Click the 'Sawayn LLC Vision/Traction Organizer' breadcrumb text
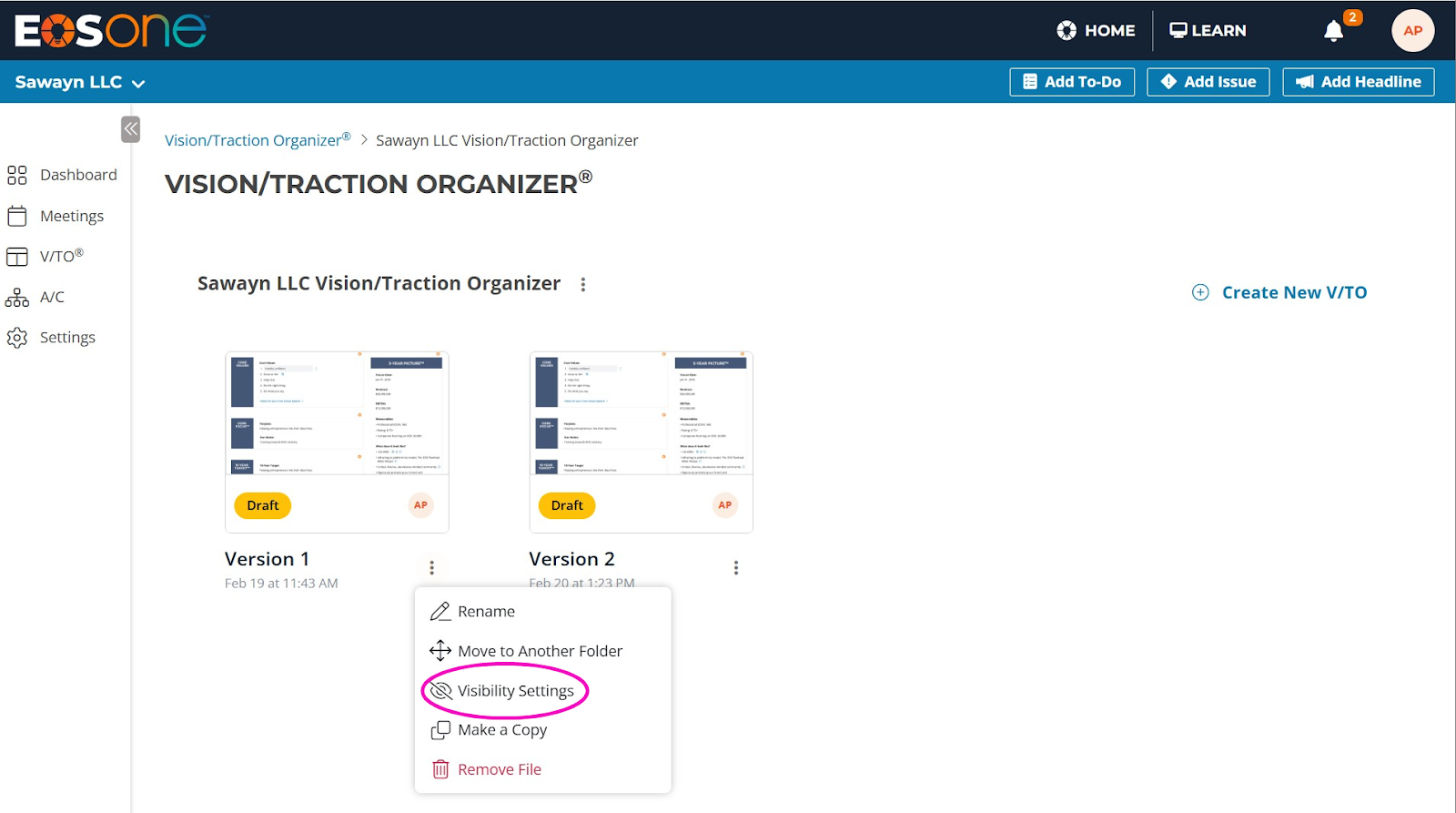This screenshot has height=813, width=1456. click(x=507, y=140)
